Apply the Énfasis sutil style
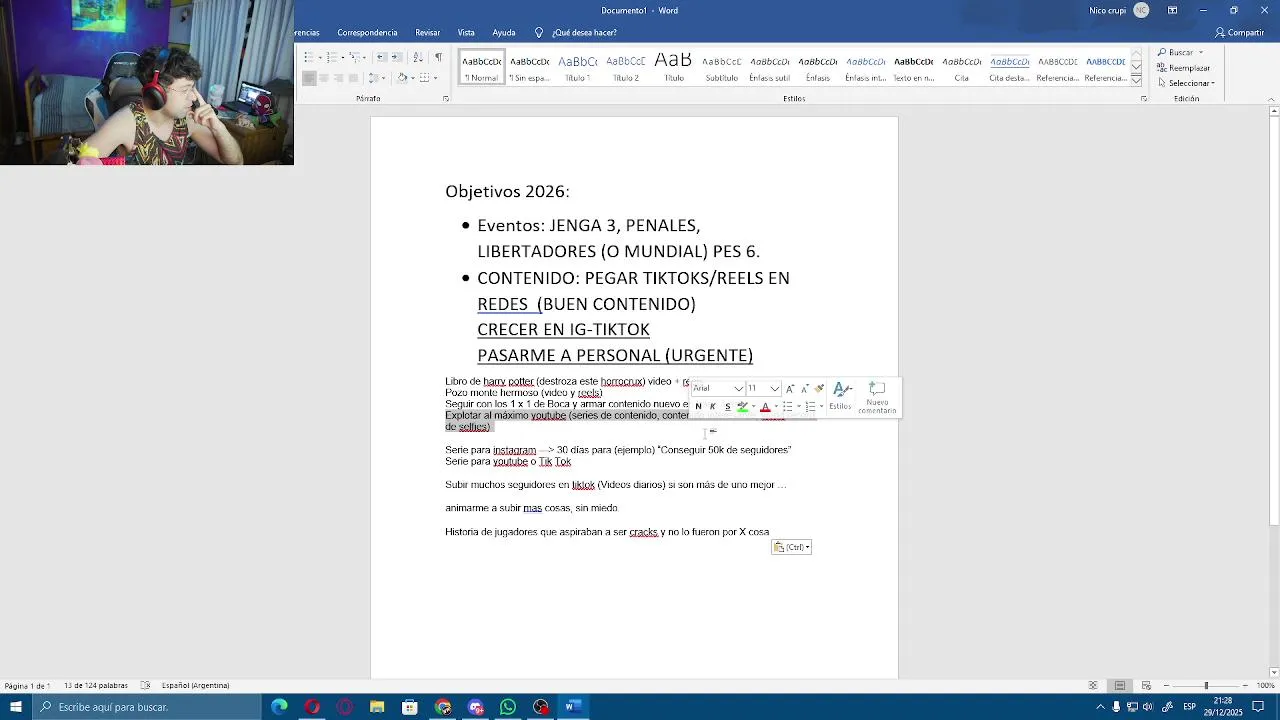Image resolution: width=1280 pixels, height=720 pixels. 769,67
